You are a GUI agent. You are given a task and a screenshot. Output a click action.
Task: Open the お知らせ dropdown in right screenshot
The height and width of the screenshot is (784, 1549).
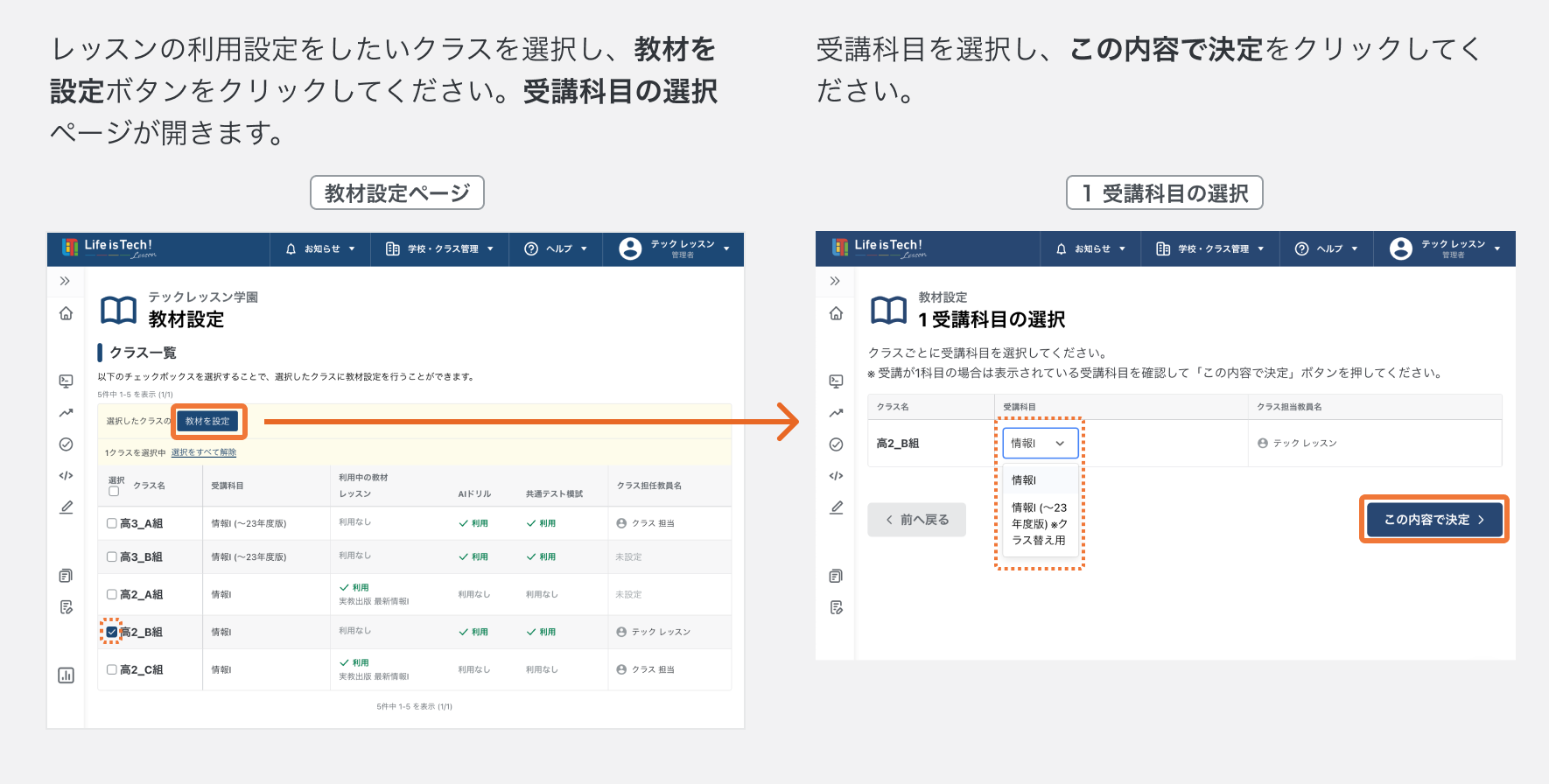coord(1090,249)
